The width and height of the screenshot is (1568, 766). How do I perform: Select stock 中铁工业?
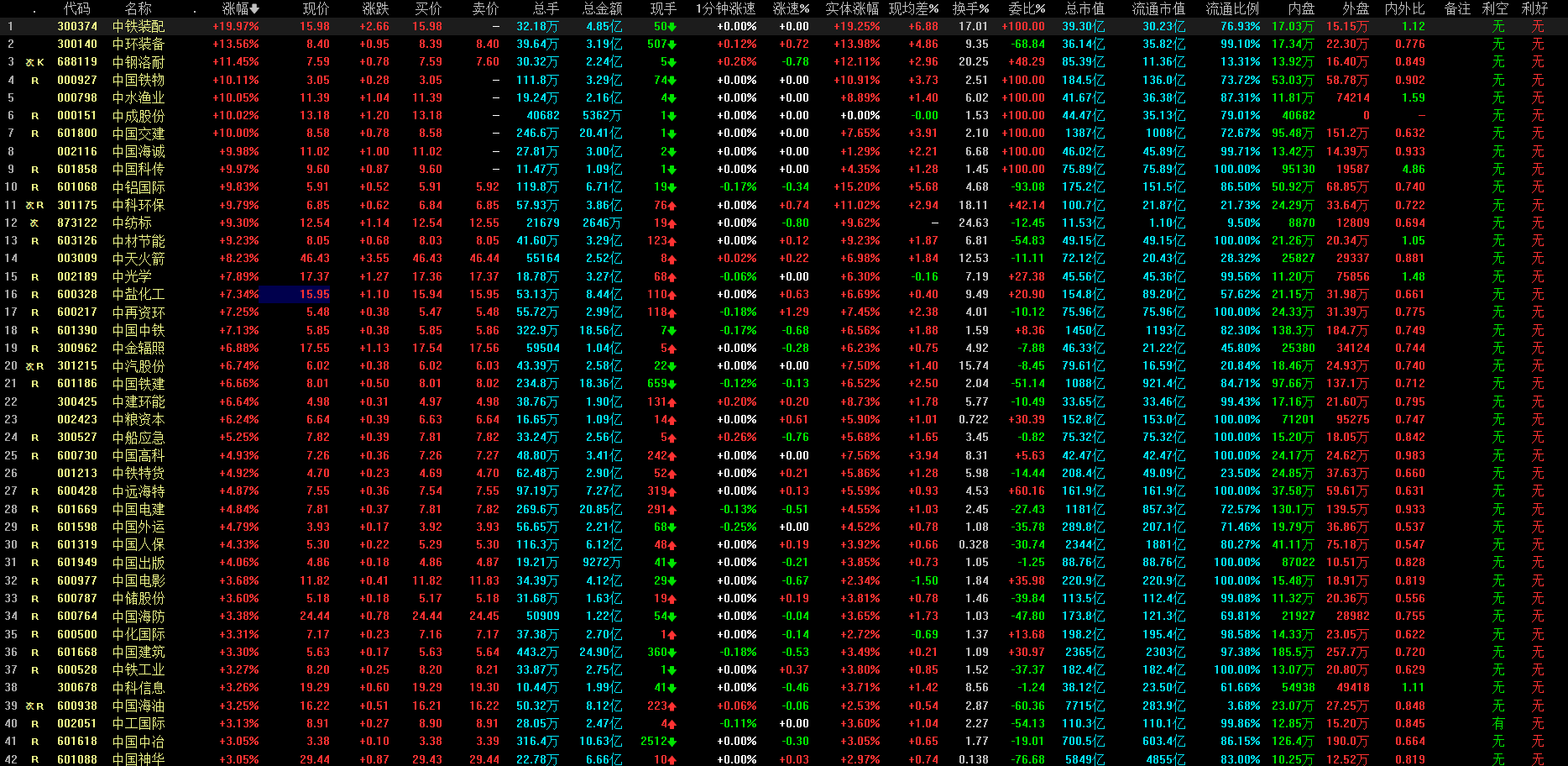click(139, 669)
